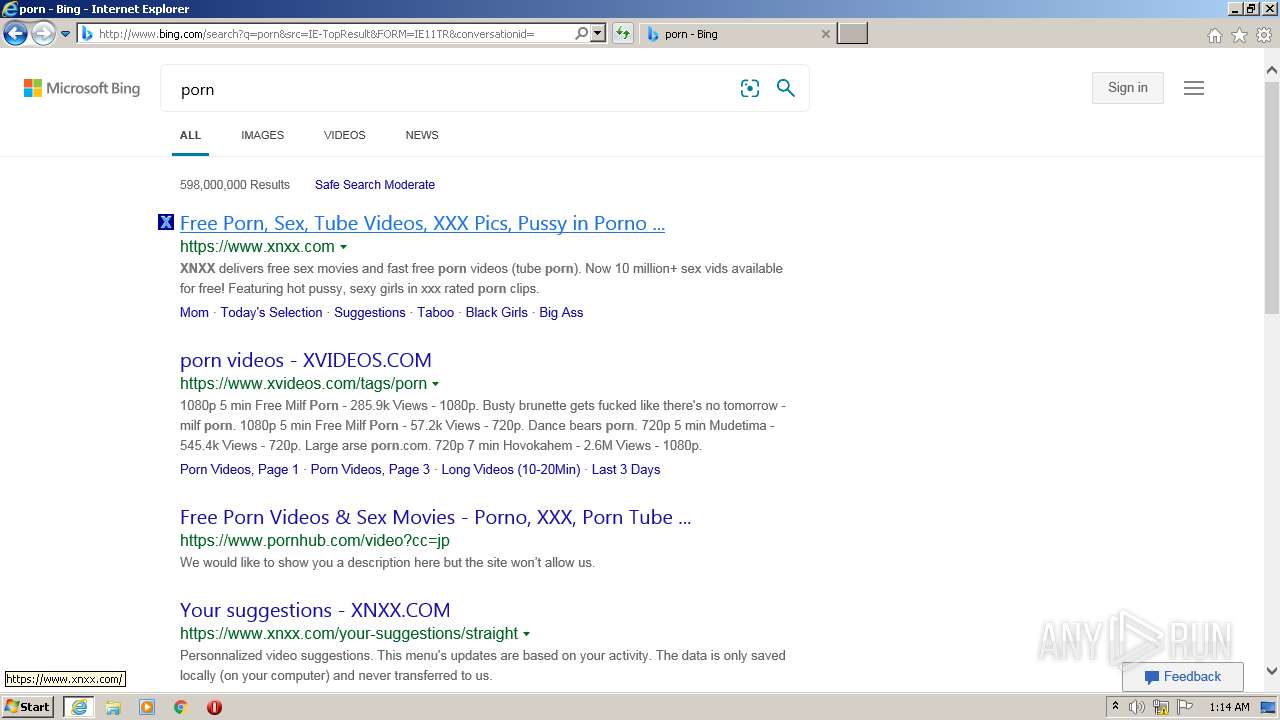The width and height of the screenshot is (1280, 720).
Task: Click the browser Home icon
Action: [x=1214, y=35]
